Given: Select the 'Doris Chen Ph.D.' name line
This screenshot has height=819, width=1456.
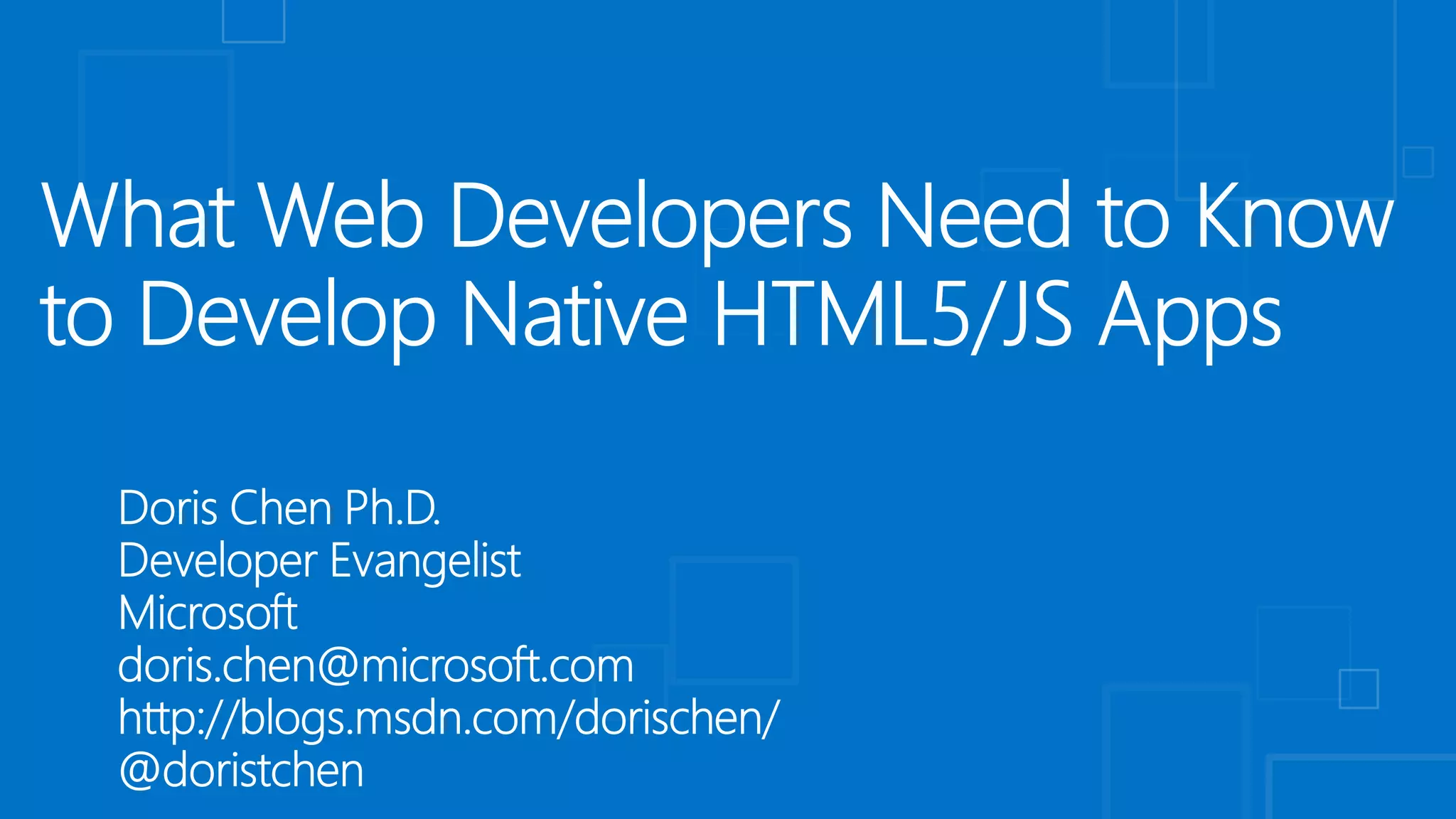Looking at the screenshot, I should pyautogui.click(x=279, y=508).
